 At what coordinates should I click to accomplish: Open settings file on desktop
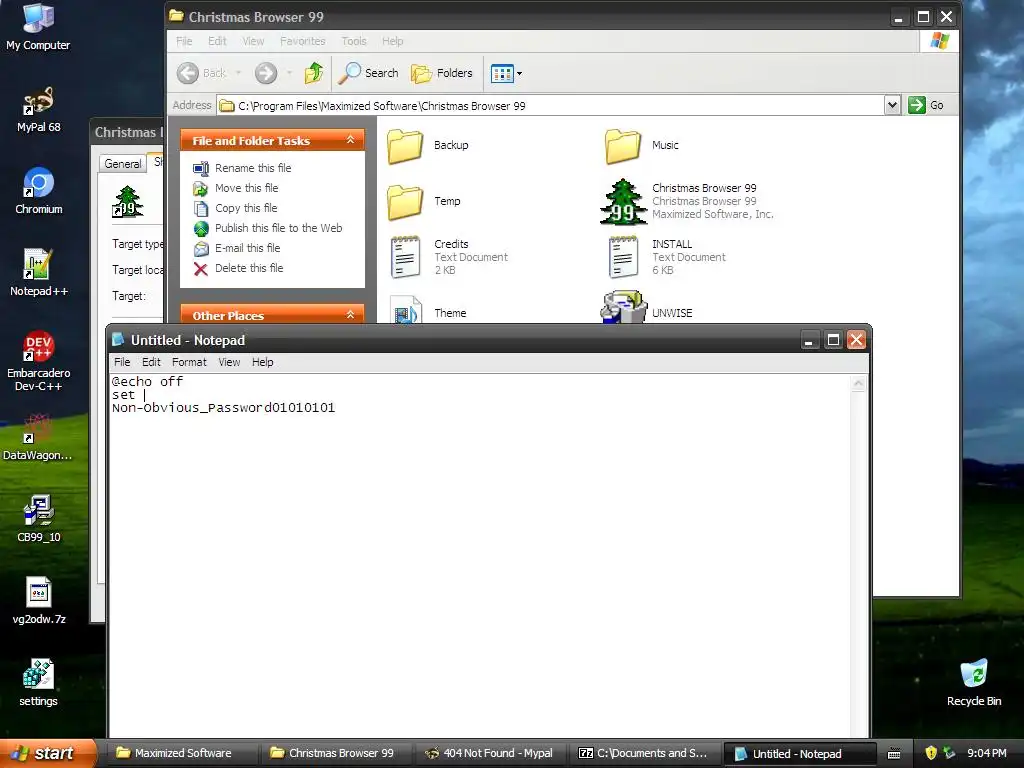coord(38,683)
